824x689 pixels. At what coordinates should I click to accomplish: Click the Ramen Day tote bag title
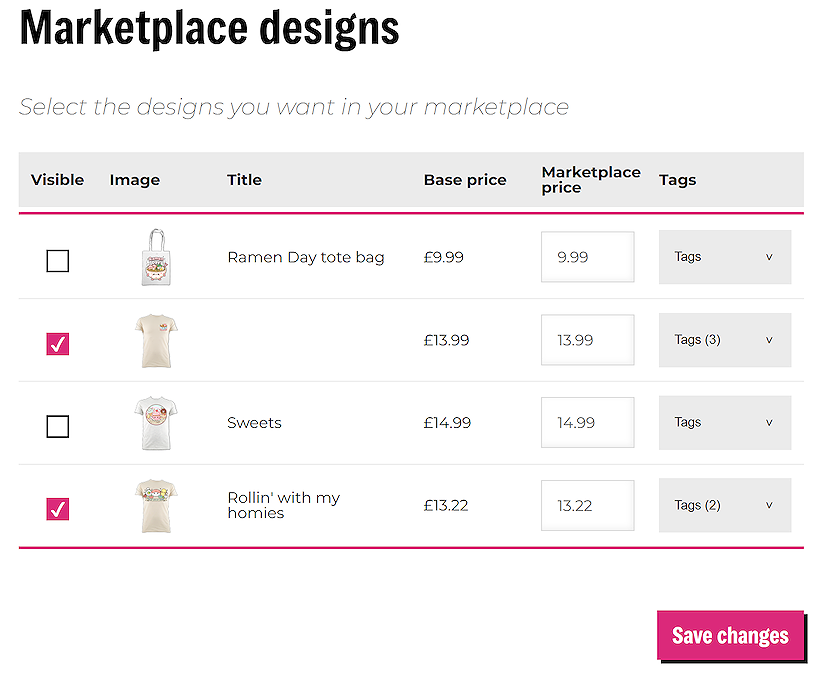[305, 257]
